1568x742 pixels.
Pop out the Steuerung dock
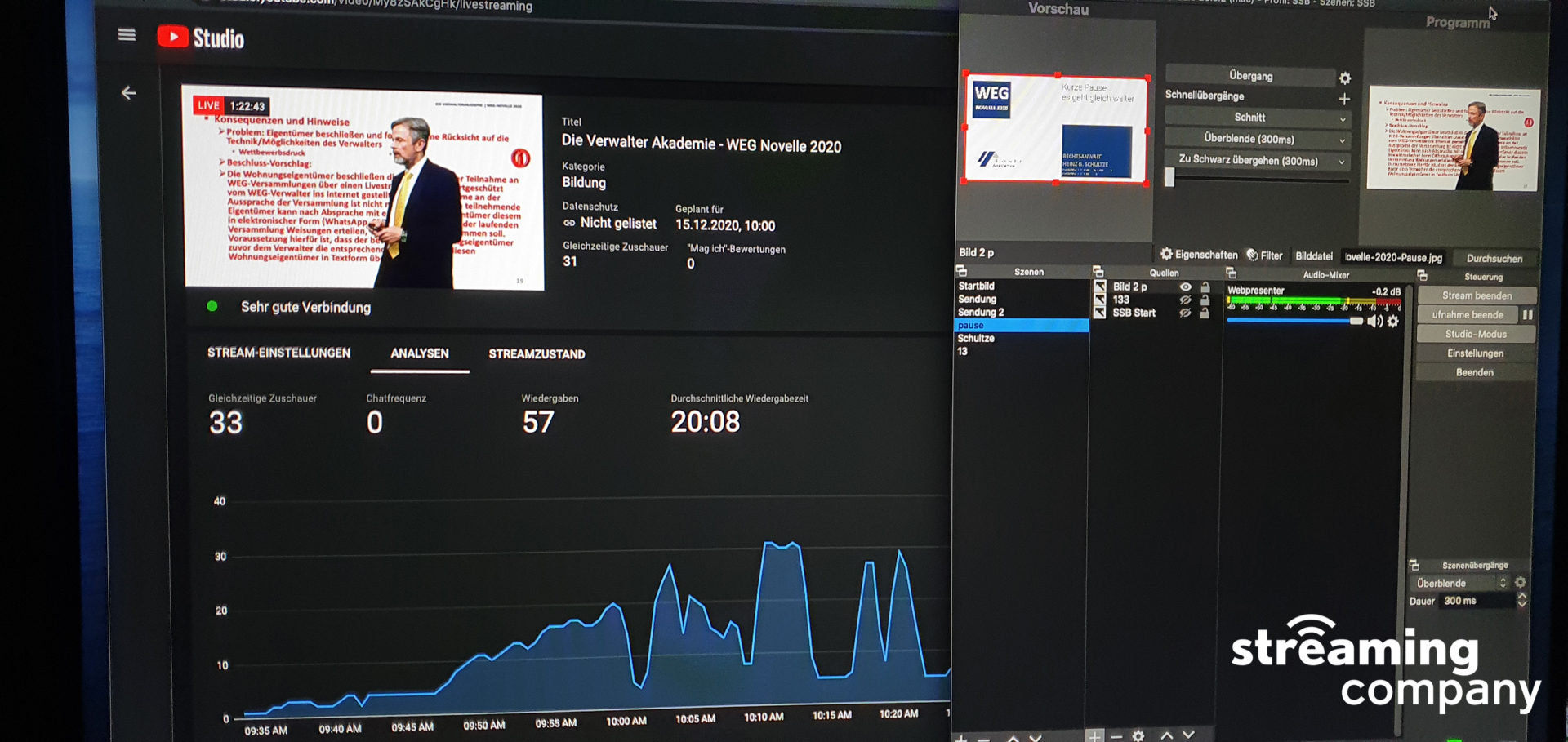pos(1422,276)
